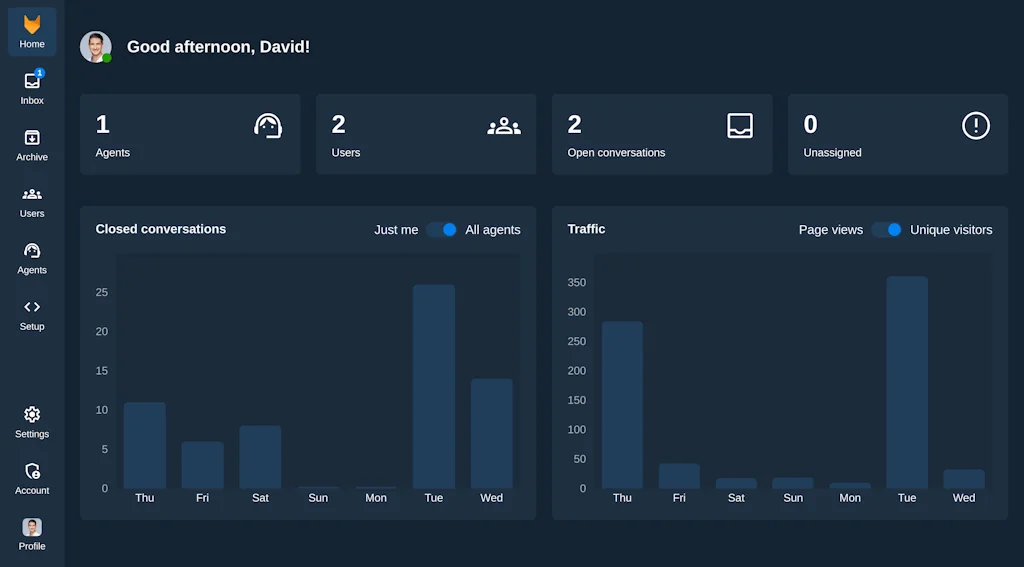Open the Users count card

(426, 135)
